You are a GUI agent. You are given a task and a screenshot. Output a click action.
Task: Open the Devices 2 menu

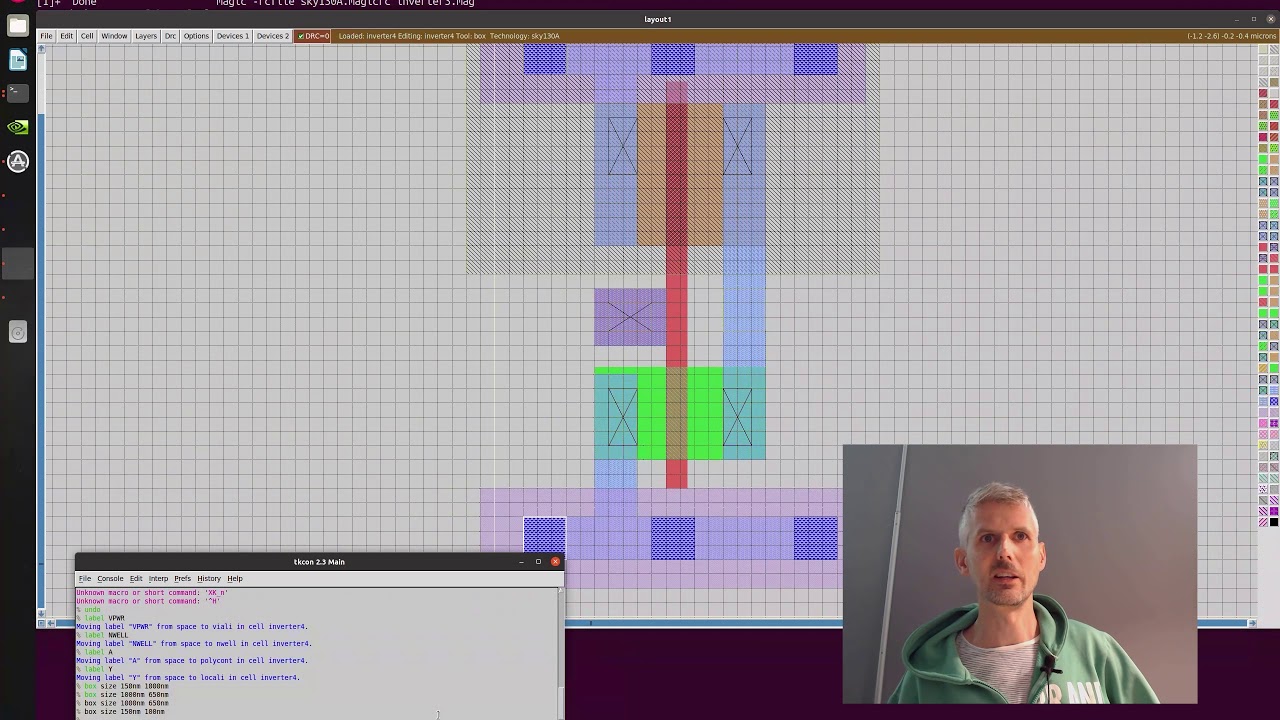coord(272,36)
